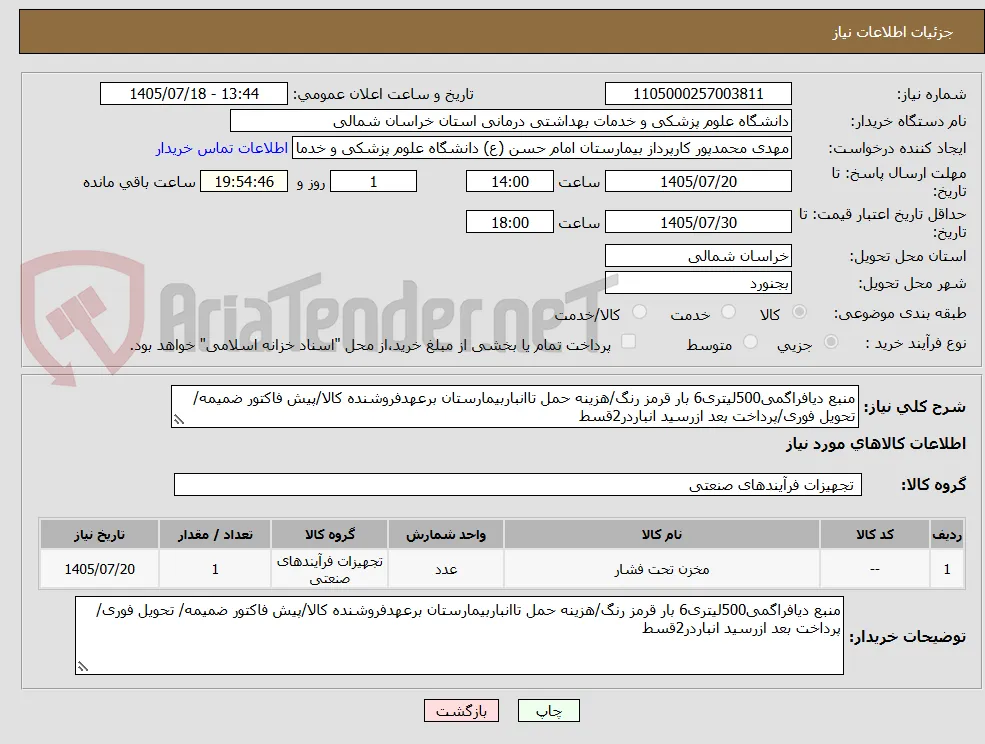Click the need number field 1105000257003811

click(x=698, y=94)
